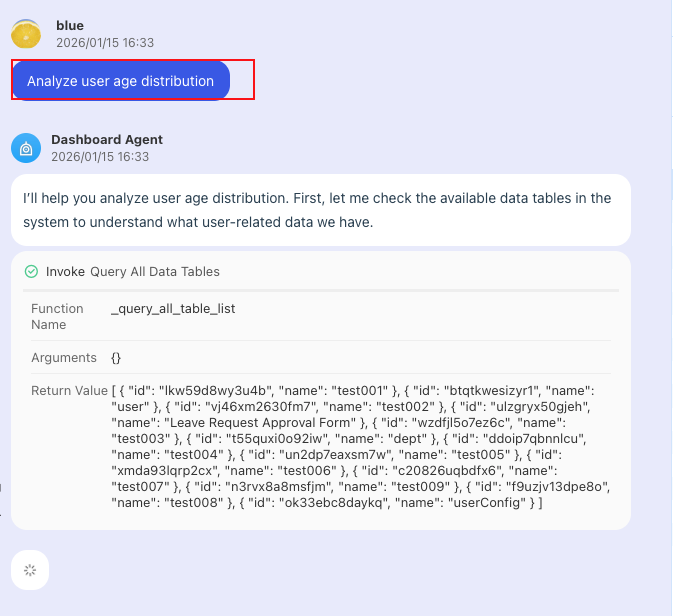Click the 'Dashboard Agent' name label

[107, 140]
